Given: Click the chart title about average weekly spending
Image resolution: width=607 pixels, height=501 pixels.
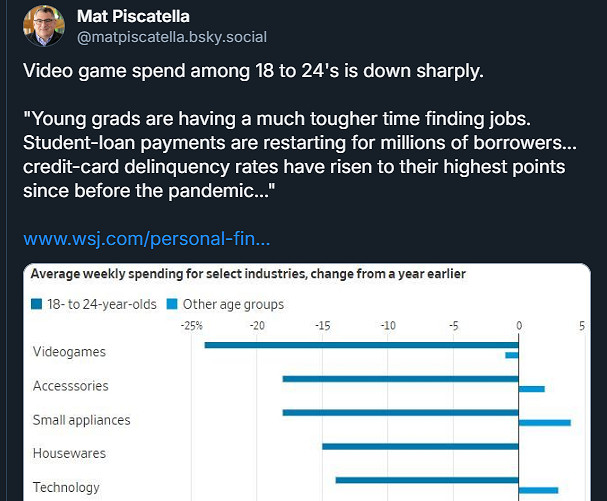Looking at the screenshot, I should [x=248, y=273].
